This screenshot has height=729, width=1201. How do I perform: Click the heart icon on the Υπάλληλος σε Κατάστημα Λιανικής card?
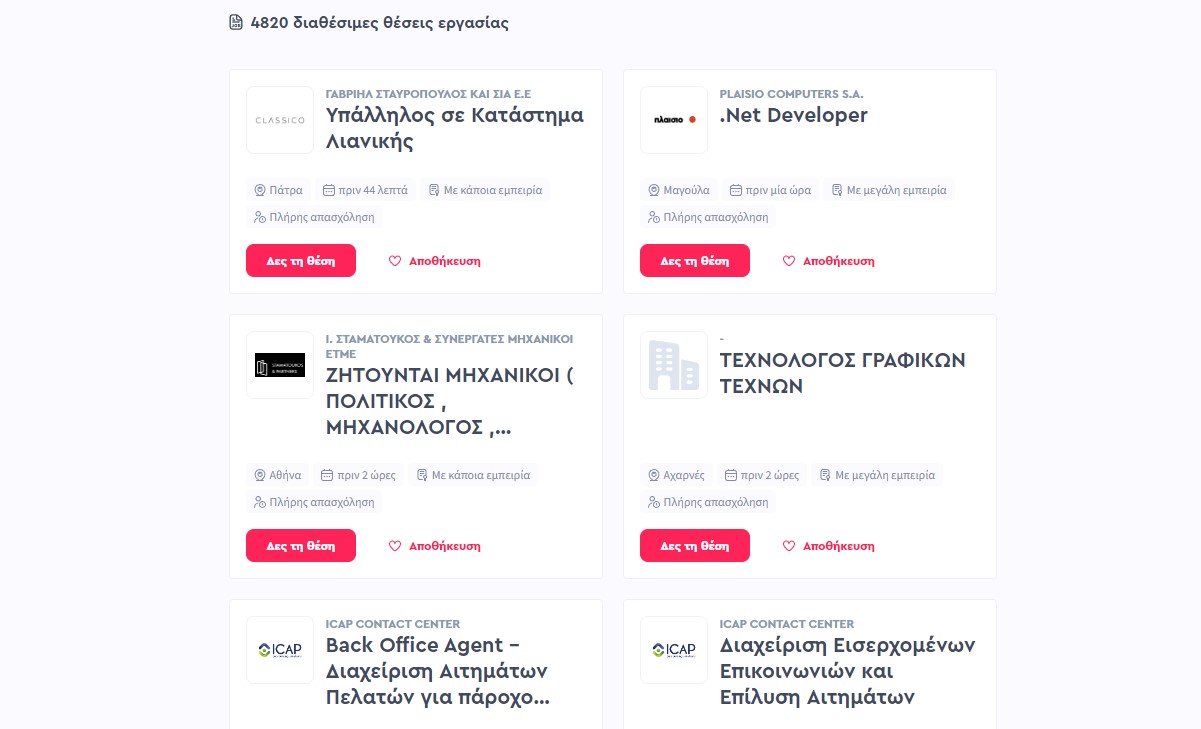point(395,261)
